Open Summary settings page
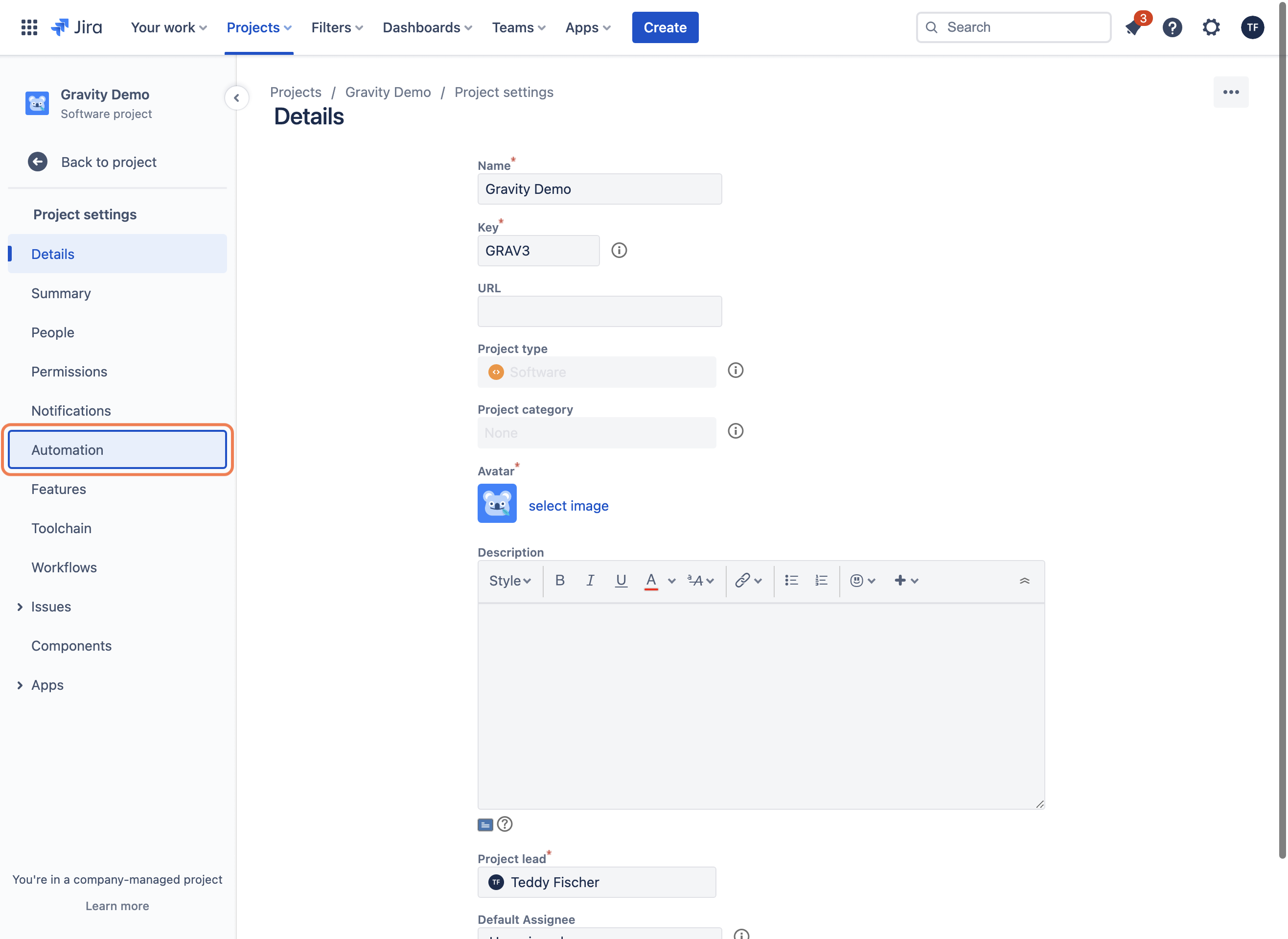This screenshot has height=939, width=1288. 117,293
